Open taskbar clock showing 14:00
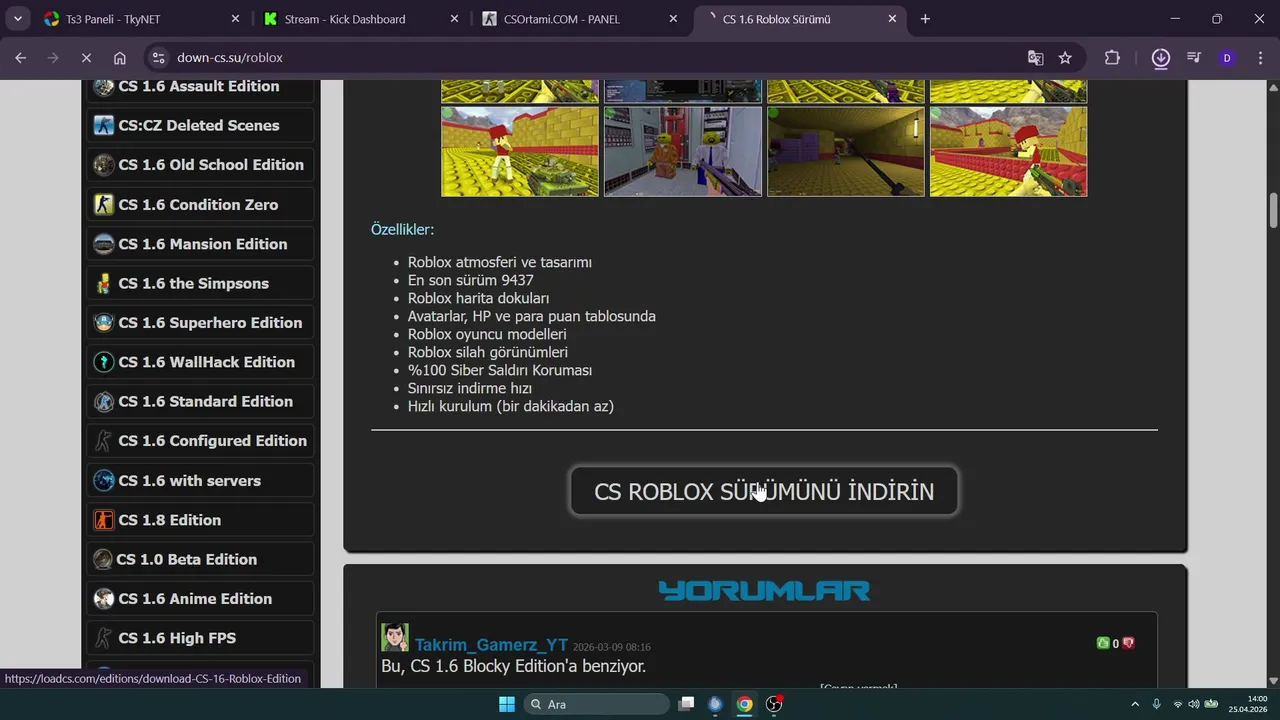 1248,704
